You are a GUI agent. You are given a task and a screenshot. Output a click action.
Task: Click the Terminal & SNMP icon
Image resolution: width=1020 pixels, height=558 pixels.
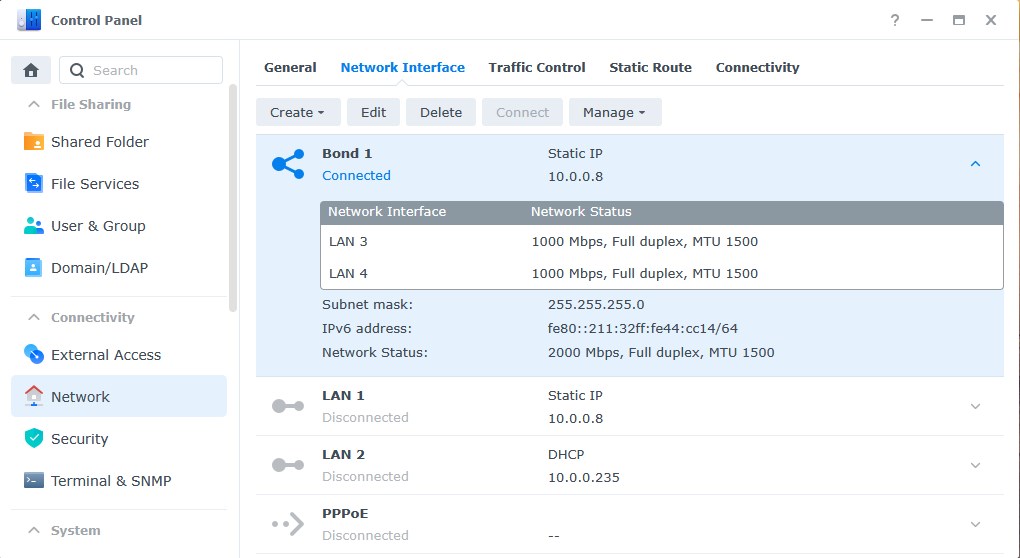[34, 481]
